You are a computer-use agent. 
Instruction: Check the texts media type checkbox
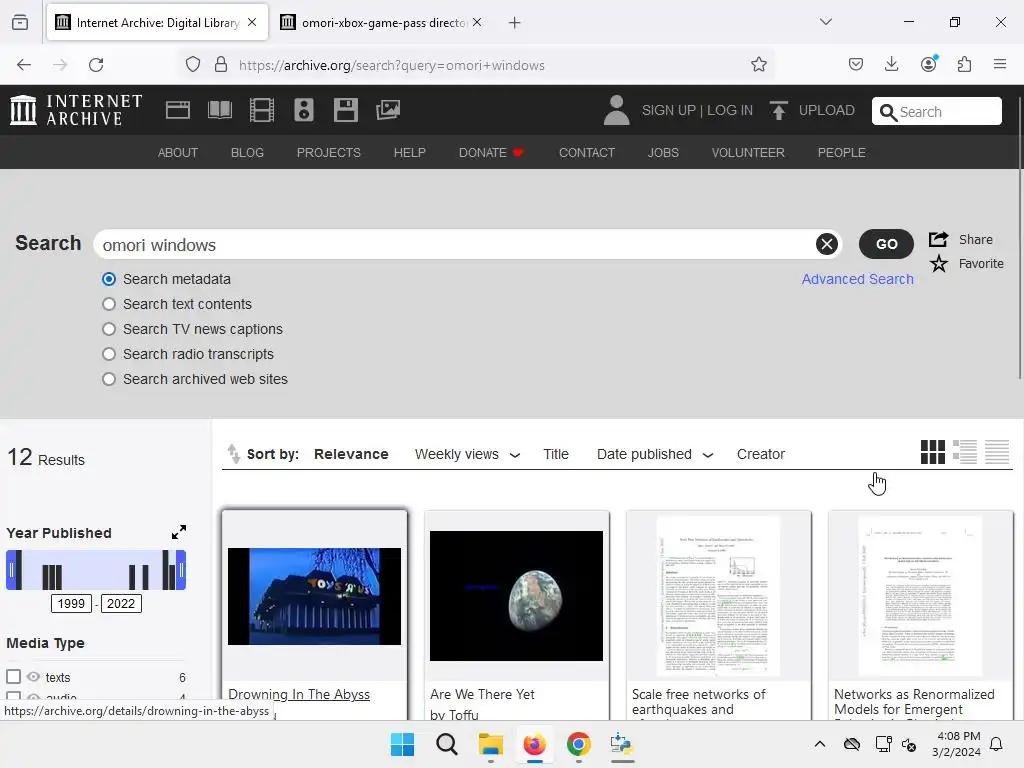coord(13,676)
